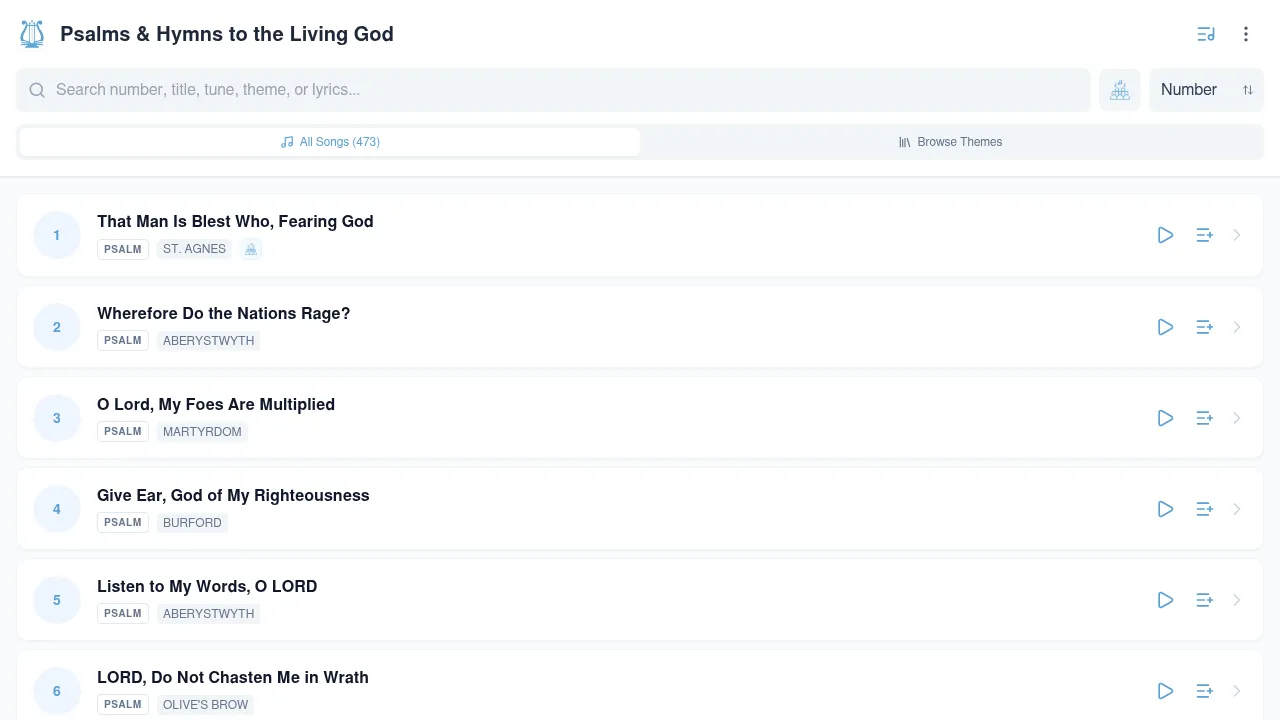Add "Give Ear, God of My Righteousness" to playlist

1204,509
